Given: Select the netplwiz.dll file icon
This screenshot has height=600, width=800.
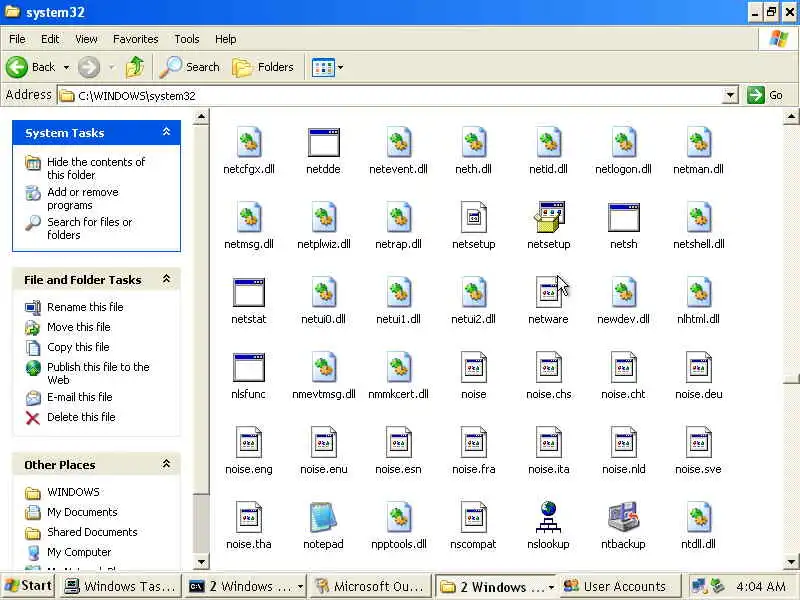Looking at the screenshot, I should (323, 217).
